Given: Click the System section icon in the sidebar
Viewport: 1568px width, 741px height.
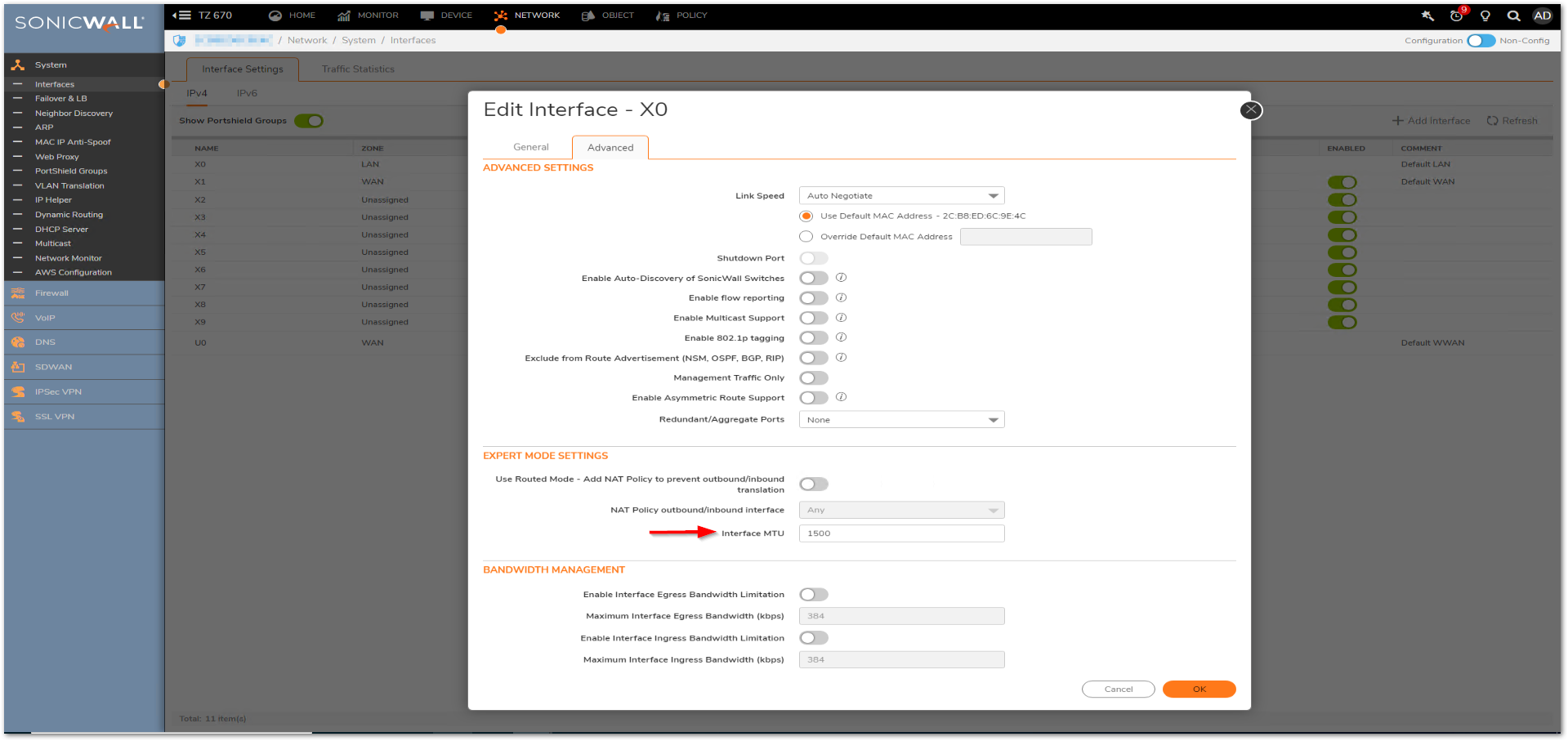Looking at the screenshot, I should click(x=17, y=65).
